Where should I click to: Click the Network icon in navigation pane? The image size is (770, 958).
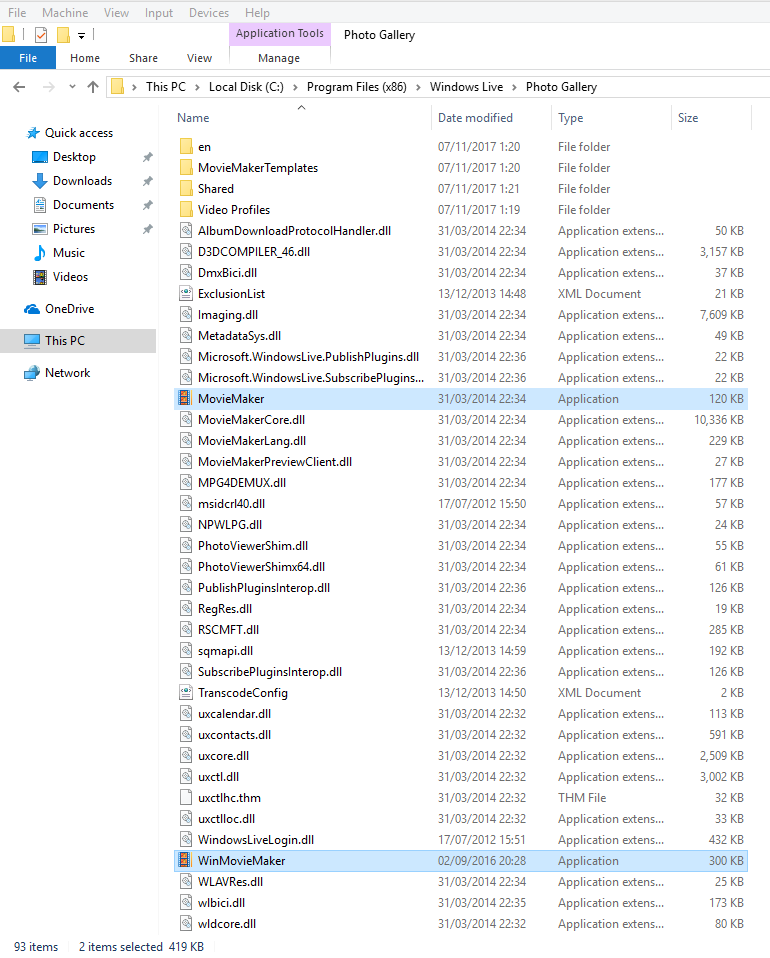32,373
